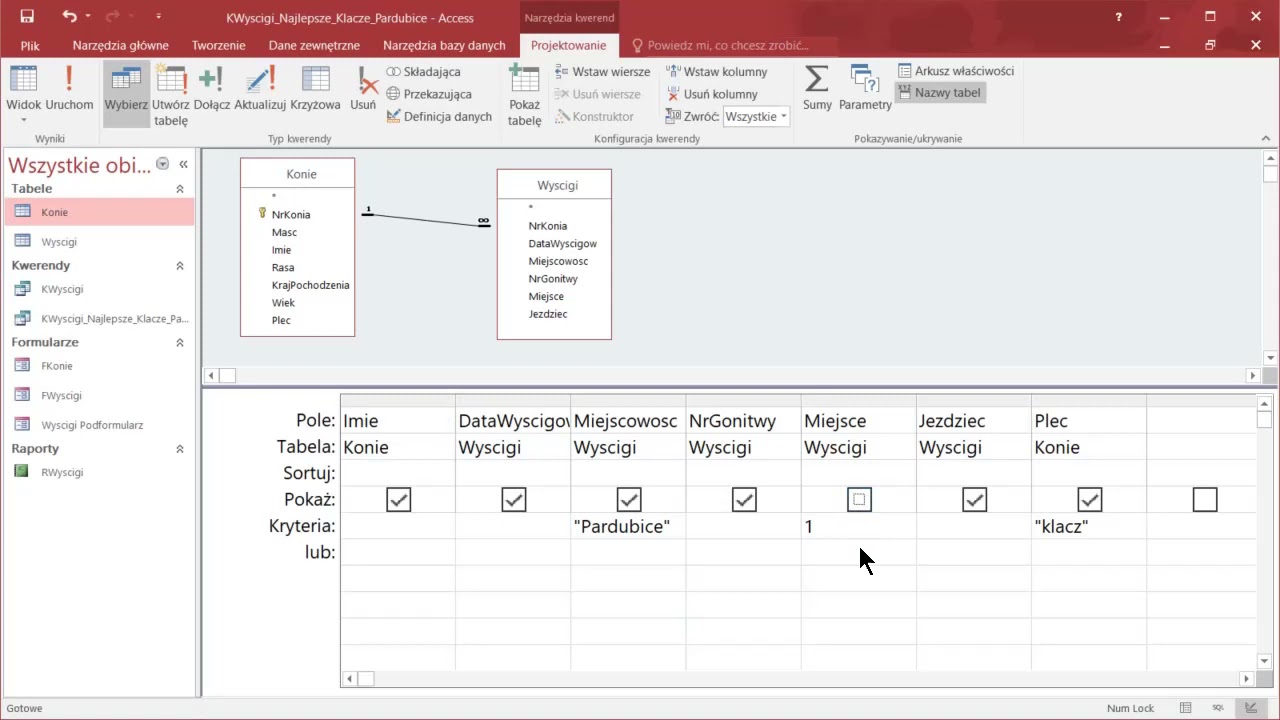The image size is (1280, 720).
Task: Collapse the Kwerendy group
Action: [180, 266]
